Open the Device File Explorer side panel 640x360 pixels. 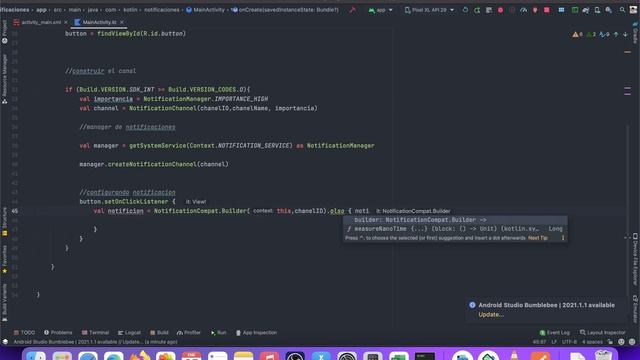tap(635, 259)
